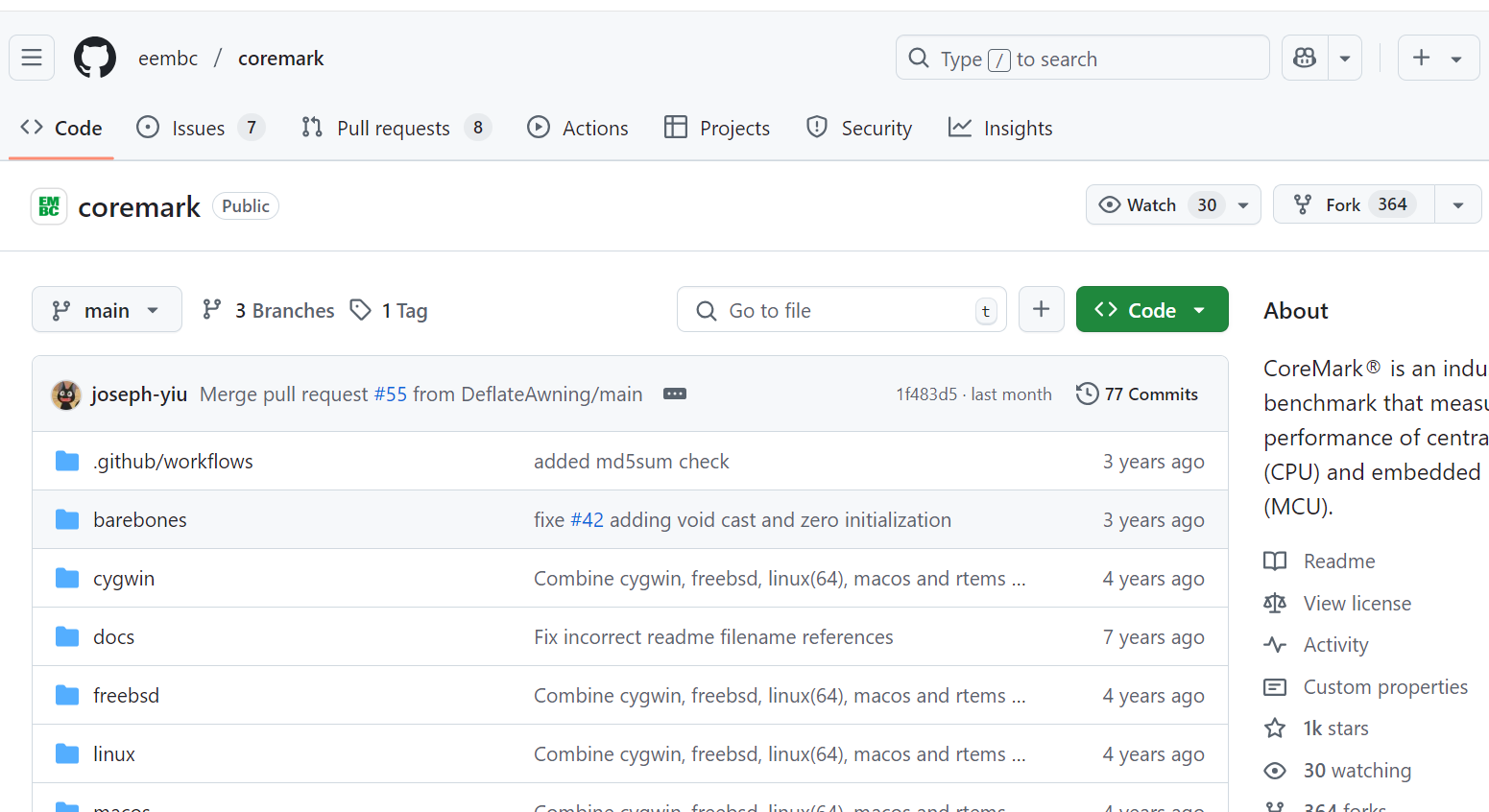
Task: View the 3 Branches link
Action: pyautogui.click(x=269, y=310)
